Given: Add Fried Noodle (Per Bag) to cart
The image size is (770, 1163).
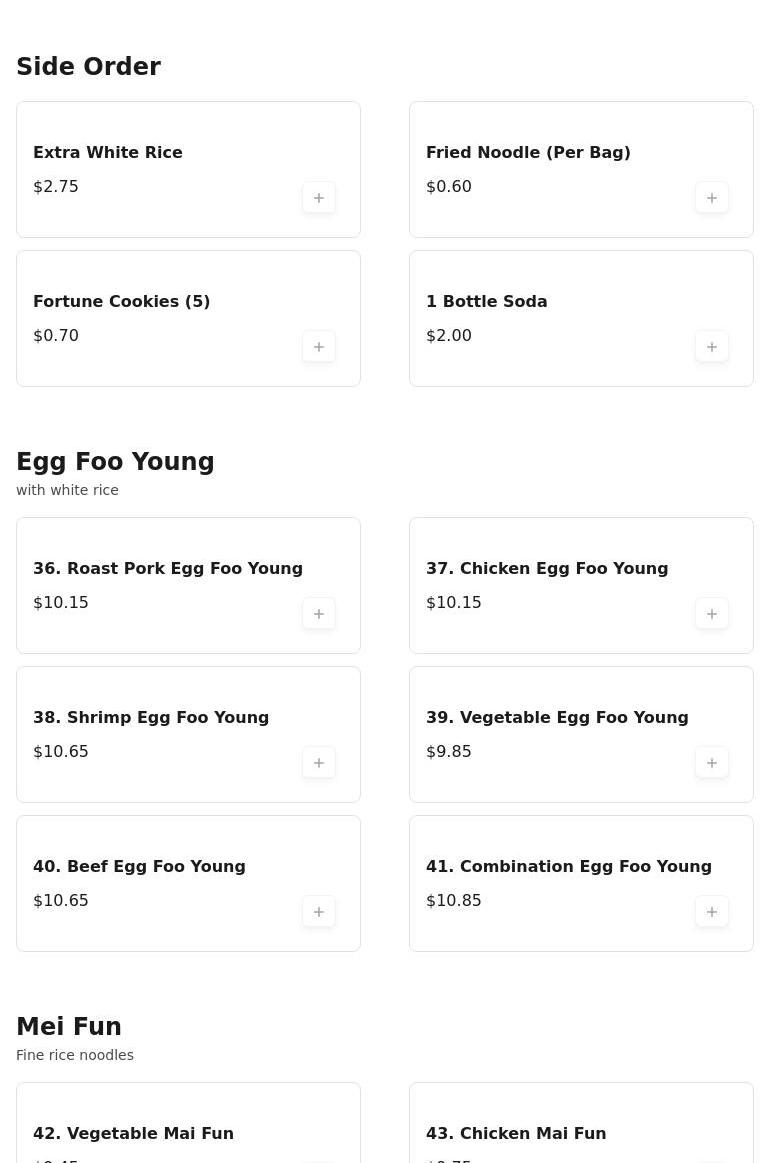Looking at the screenshot, I should tap(712, 198).
